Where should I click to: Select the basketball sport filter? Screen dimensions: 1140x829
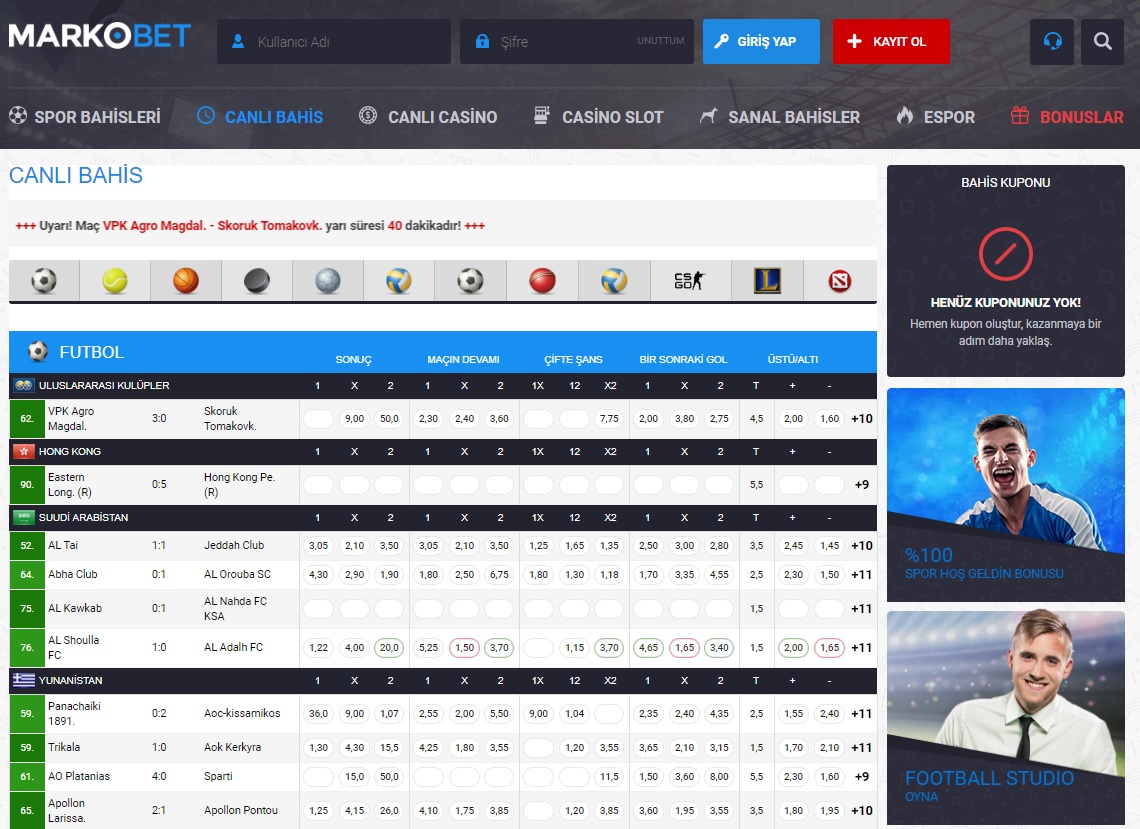point(186,281)
